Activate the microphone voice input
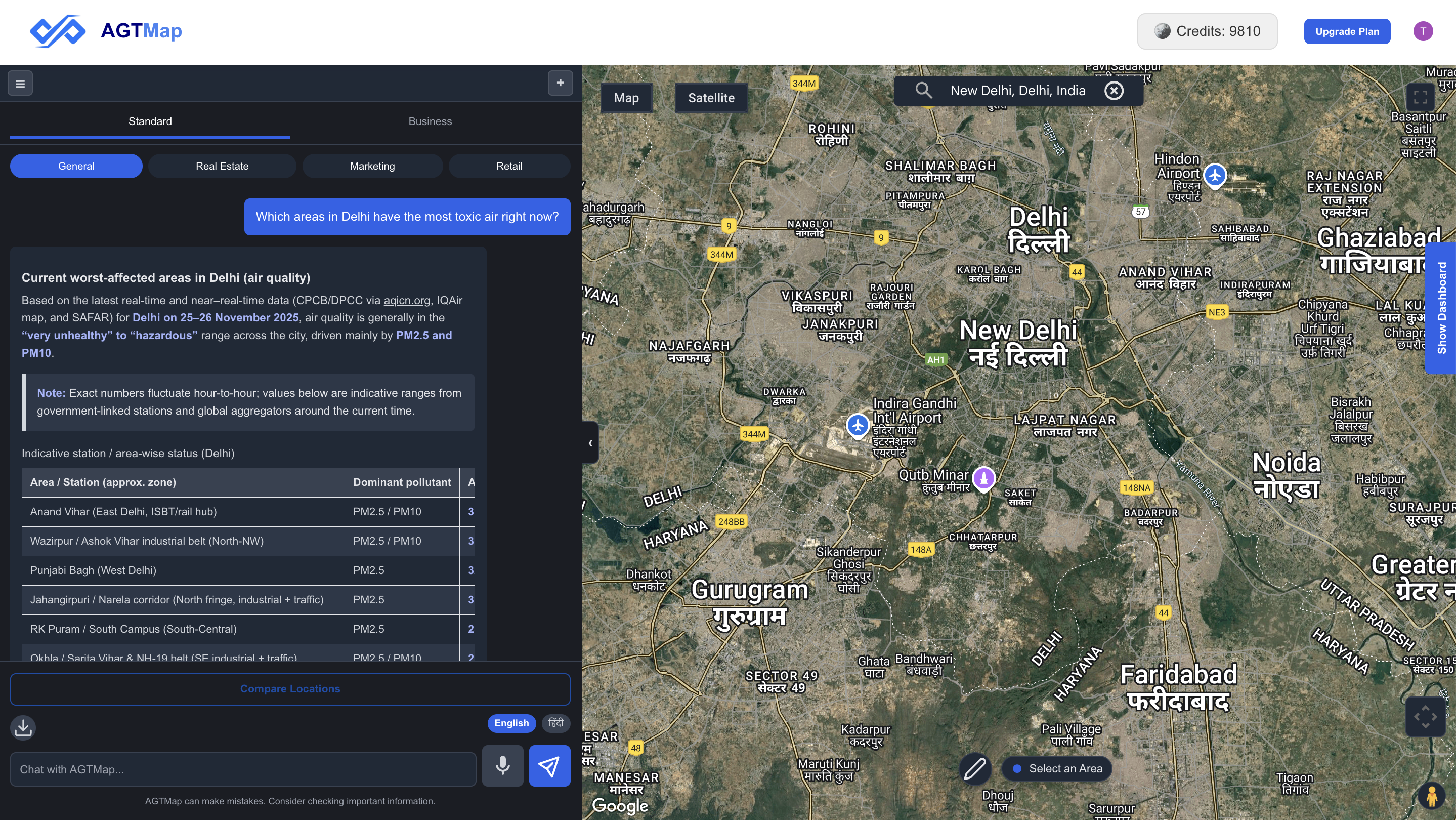 pos(502,766)
